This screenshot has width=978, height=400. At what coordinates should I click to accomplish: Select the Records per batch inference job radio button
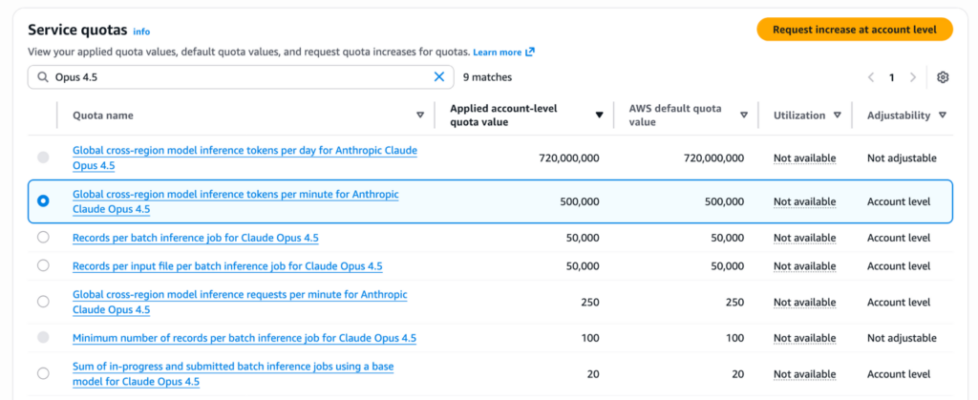pyautogui.click(x=43, y=238)
